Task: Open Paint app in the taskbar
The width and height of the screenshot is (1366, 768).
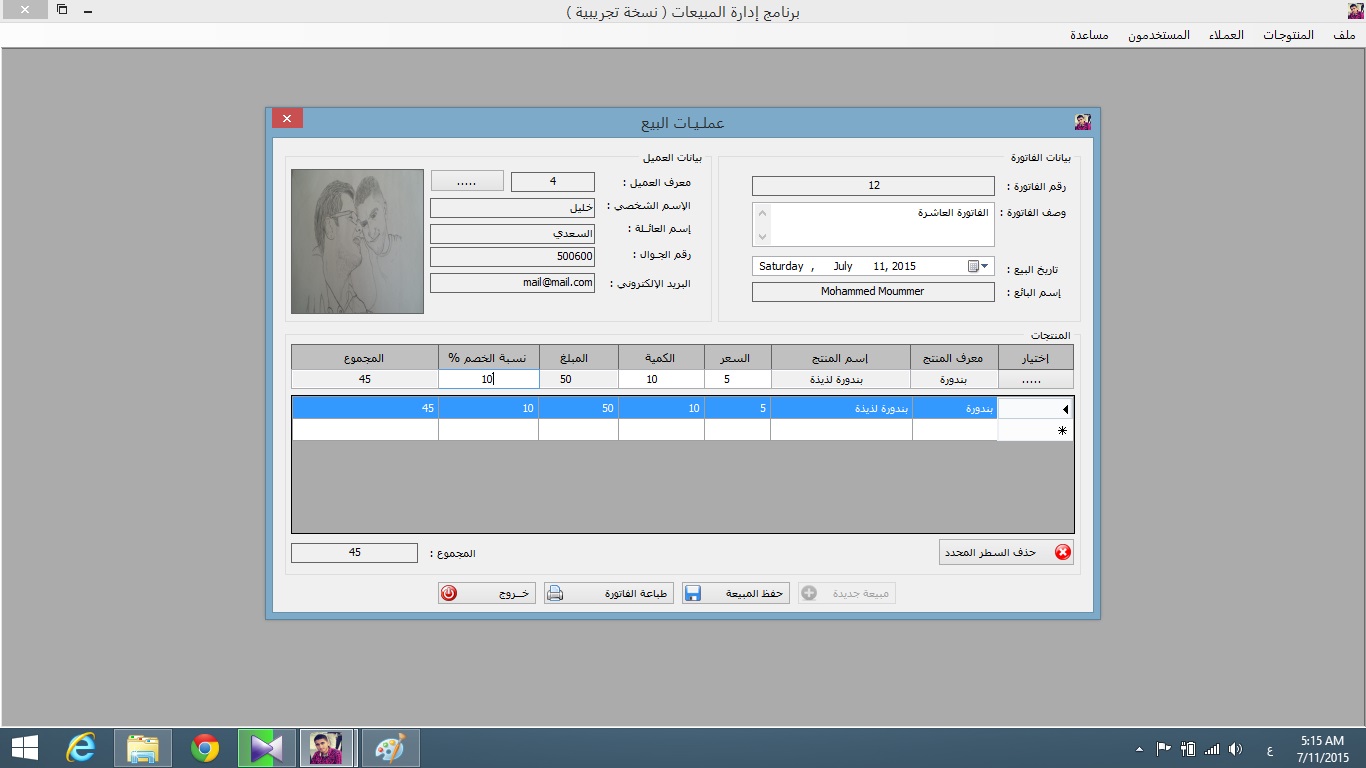Action: point(390,748)
